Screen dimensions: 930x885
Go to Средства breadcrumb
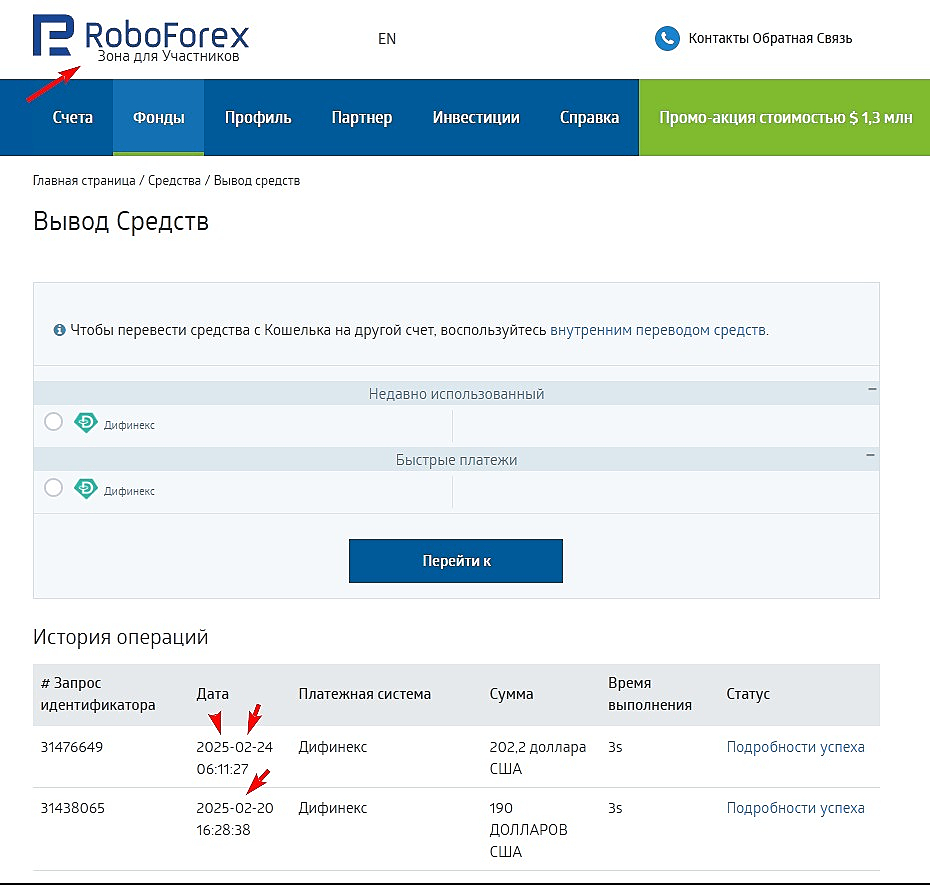pos(174,180)
